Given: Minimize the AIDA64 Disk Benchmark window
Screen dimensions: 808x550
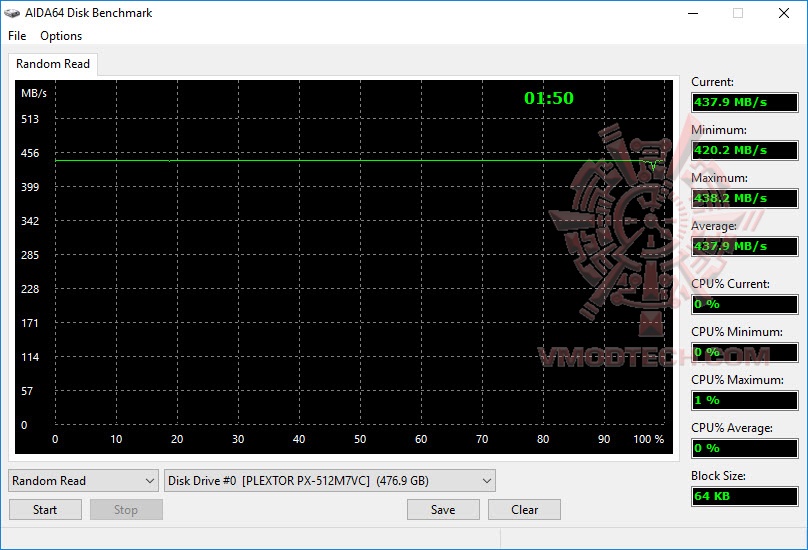Looking at the screenshot, I should click(693, 13).
